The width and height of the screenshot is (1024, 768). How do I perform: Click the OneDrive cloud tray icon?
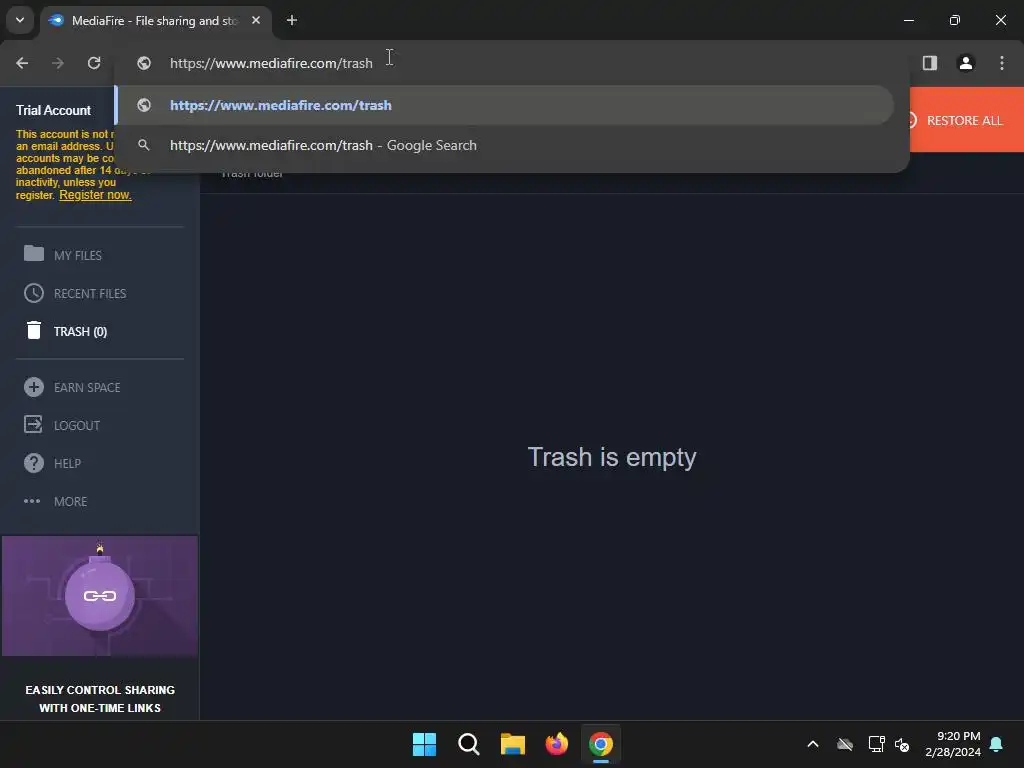tap(845, 744)
